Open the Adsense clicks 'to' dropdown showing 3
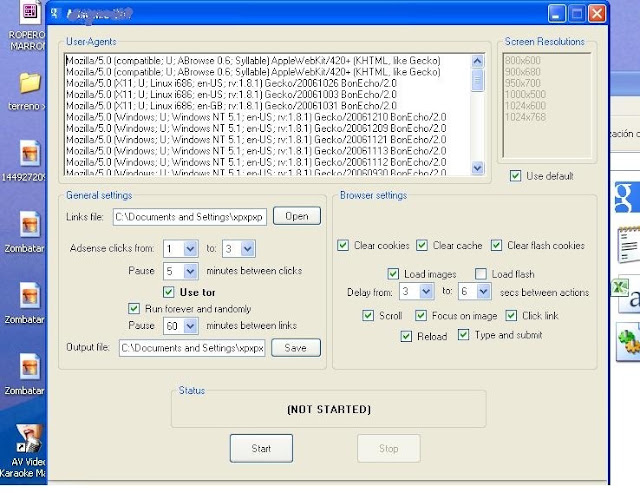640x493 pixels. click(x=248, y=249)
